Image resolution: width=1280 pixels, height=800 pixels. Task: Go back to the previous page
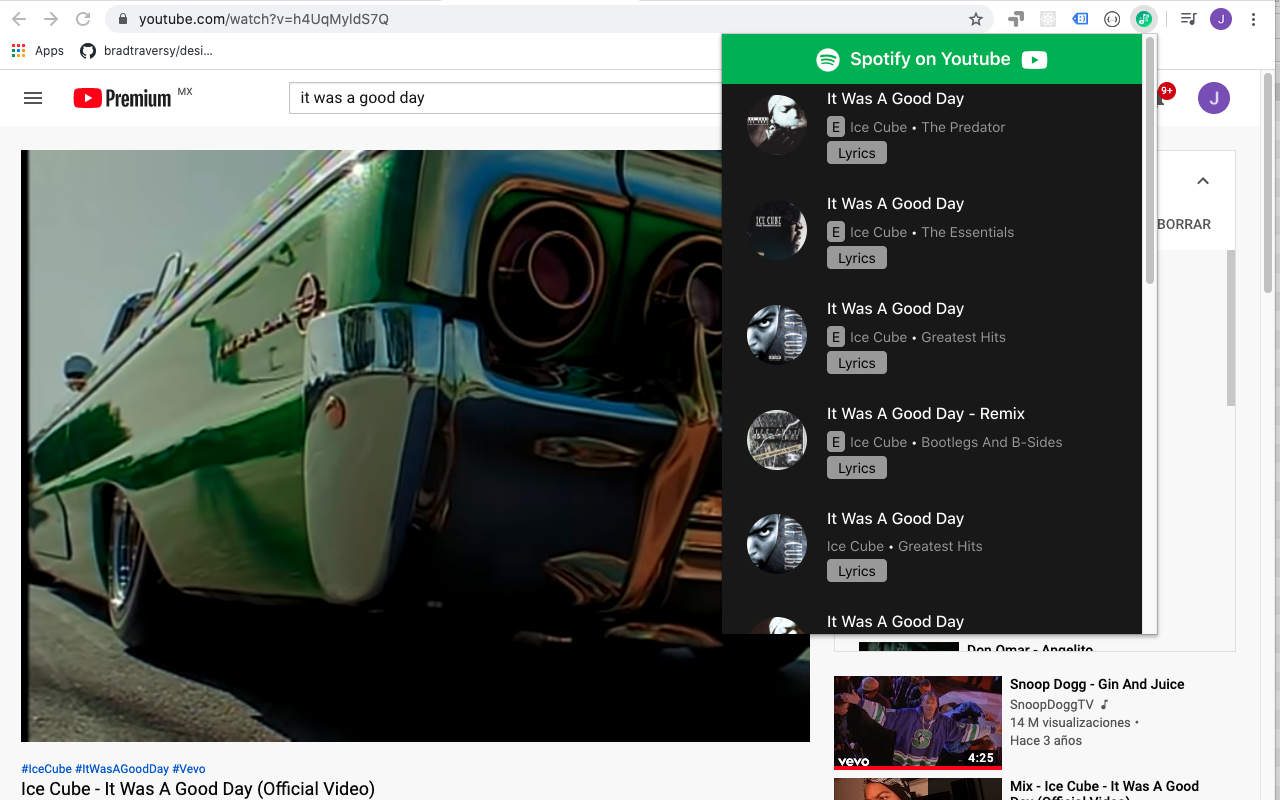point(19,19)
